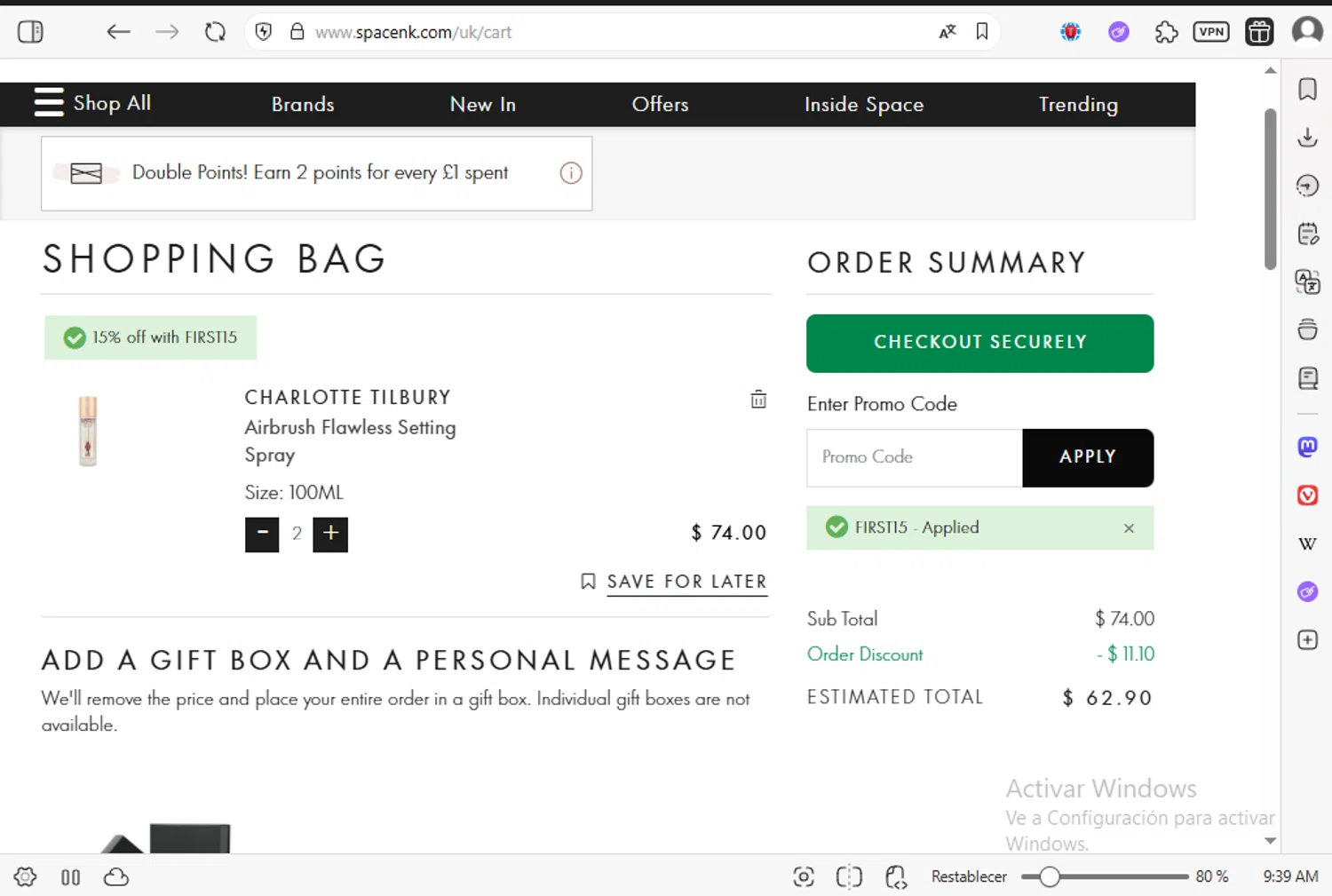Open browser settings gear in status bar

coord(25,877)
